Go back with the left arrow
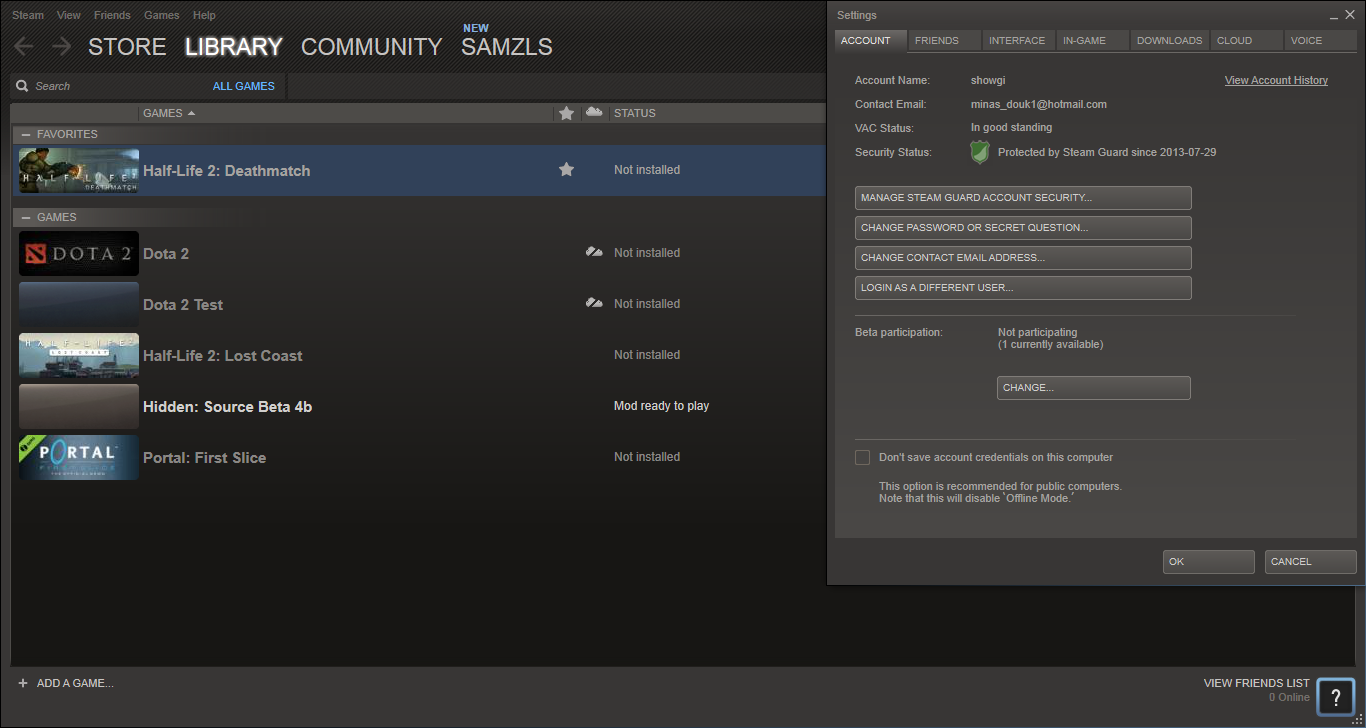Viewport: 1366px width, 728px height. click(24, 46)
